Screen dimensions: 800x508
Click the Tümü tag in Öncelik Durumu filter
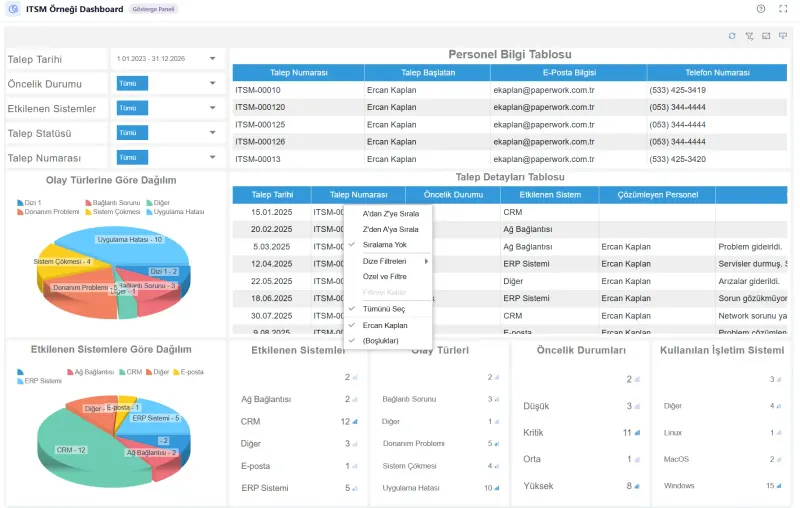[x=132, y=83]
